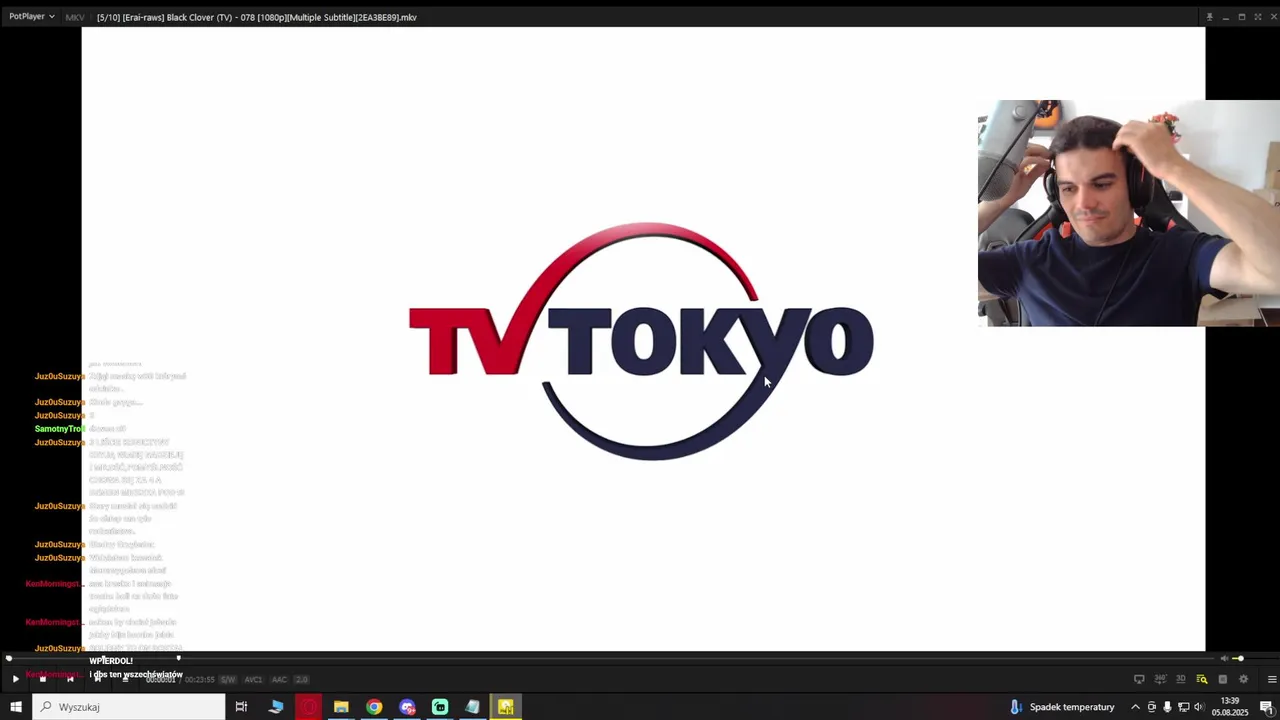1280x720 pixels.
Task: Toggle 360 degree video mode
Action: 1160,679
